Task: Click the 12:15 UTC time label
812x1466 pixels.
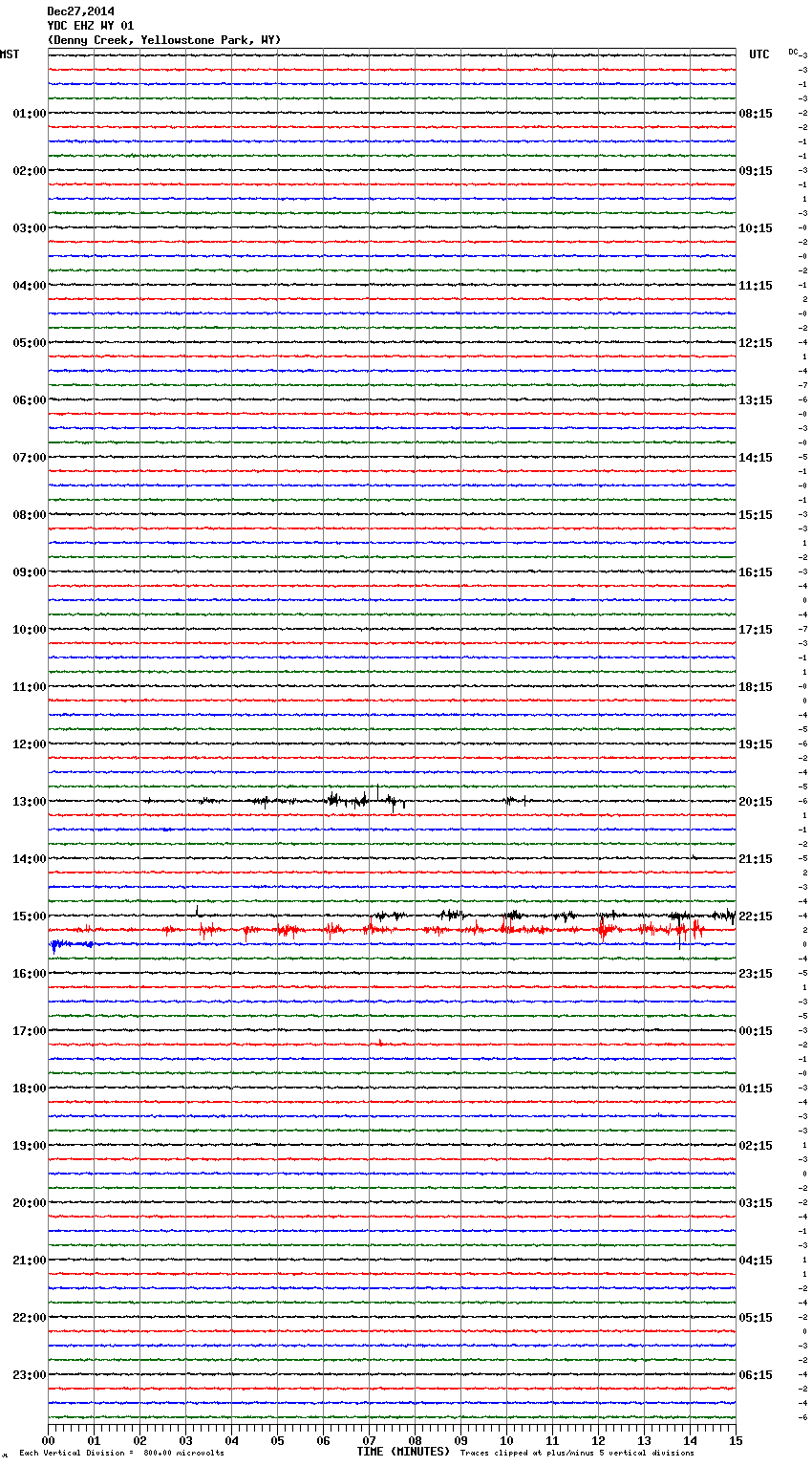Action: click(x=756, y=343)
